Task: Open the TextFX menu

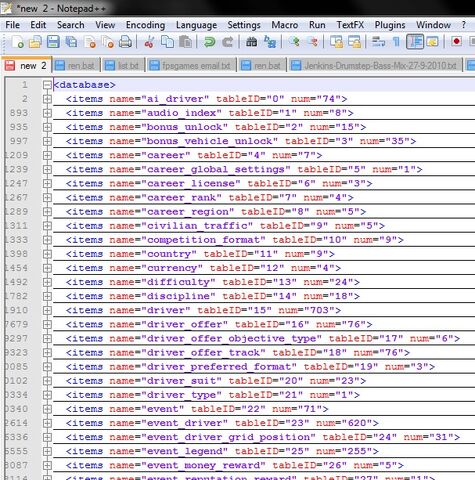Action: coord(350,25)
